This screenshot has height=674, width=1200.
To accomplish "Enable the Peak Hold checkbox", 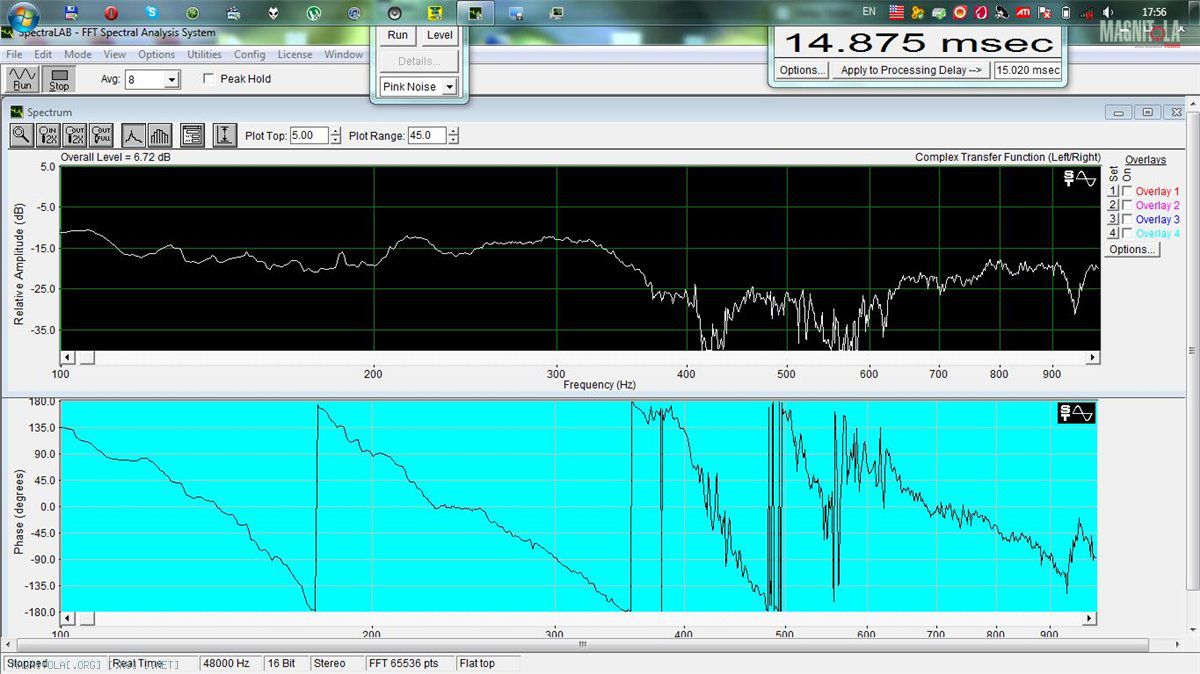I will 209,79.
